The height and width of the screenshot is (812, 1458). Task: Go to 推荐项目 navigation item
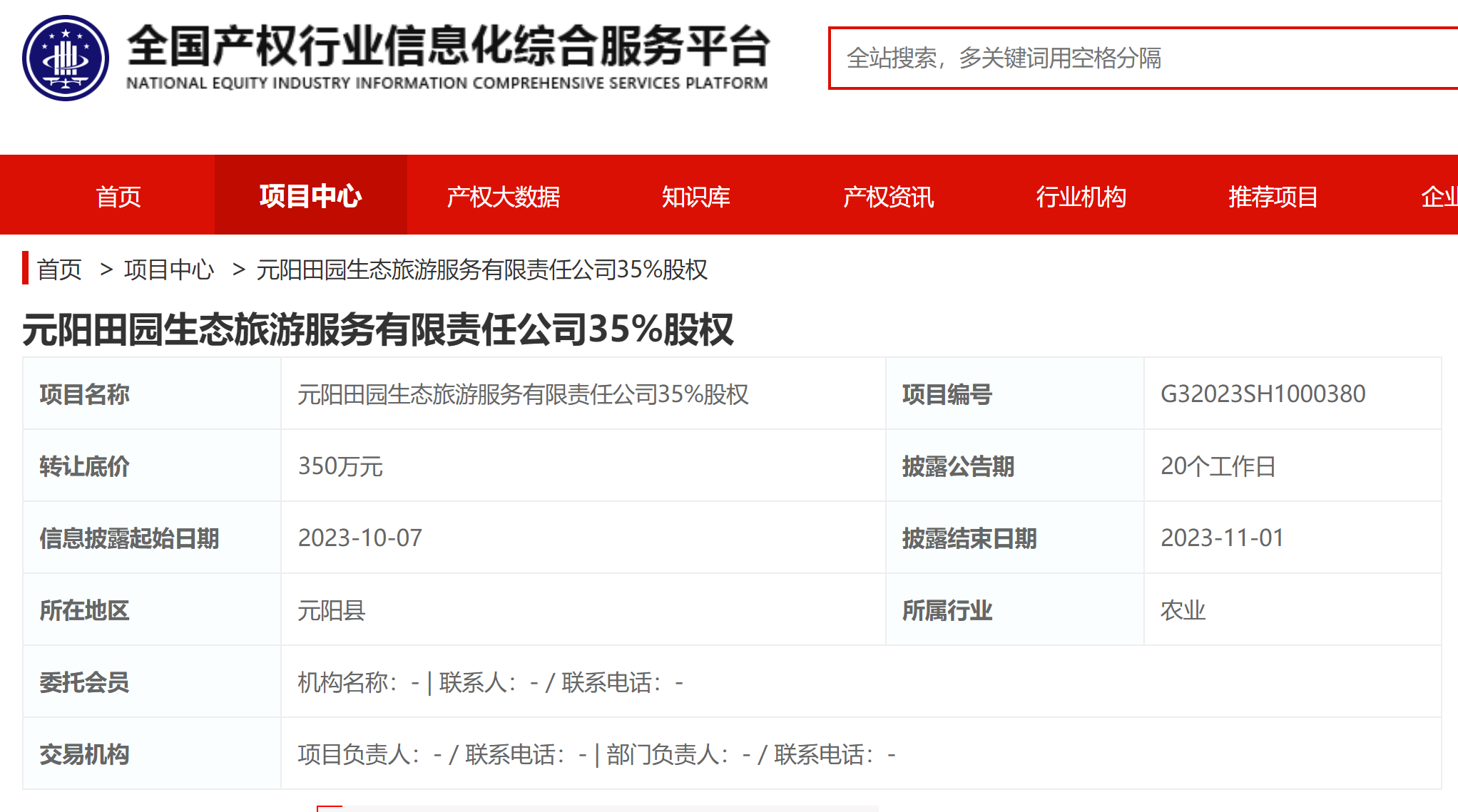pos(1273,196)
